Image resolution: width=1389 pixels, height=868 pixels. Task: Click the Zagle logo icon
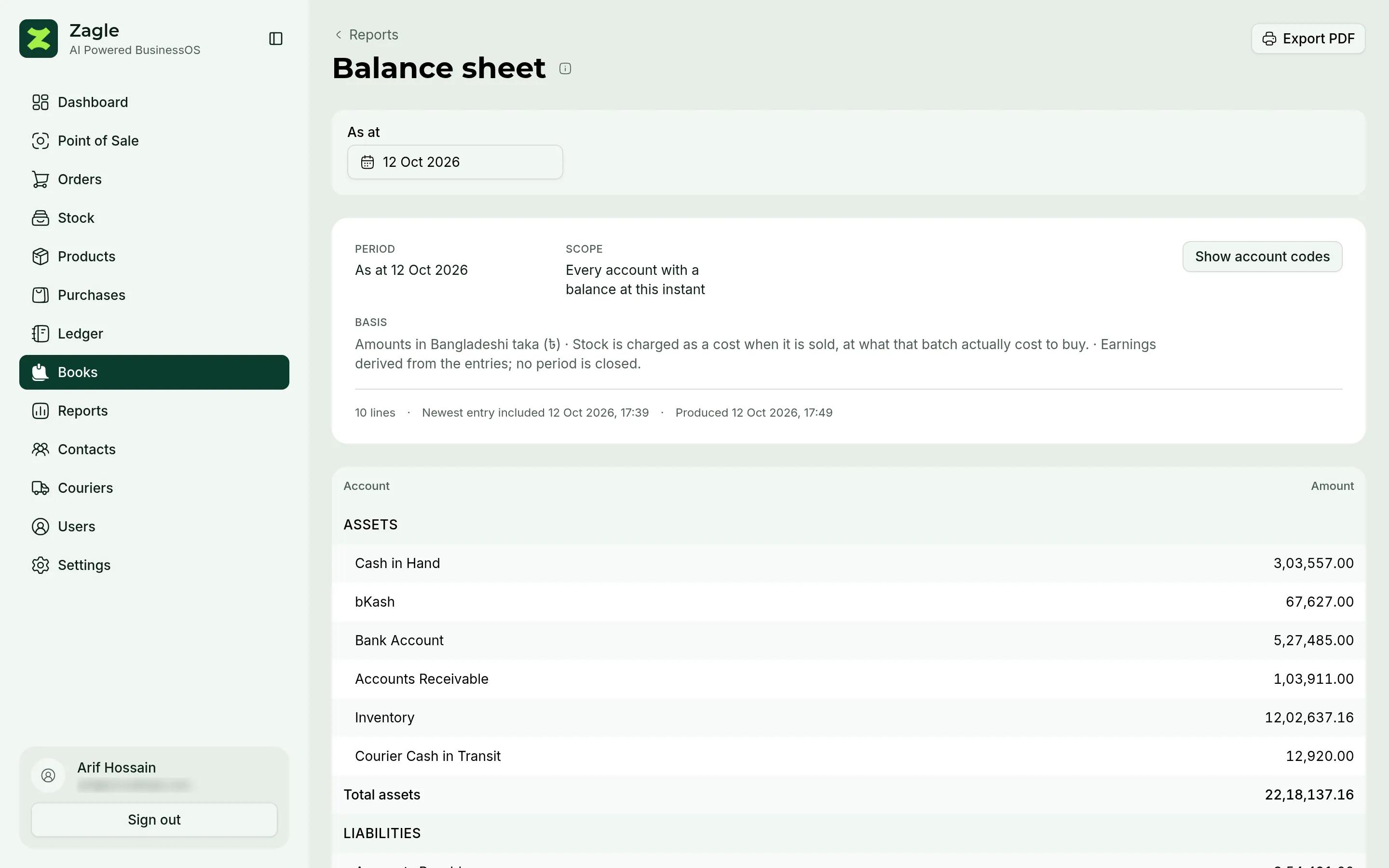click(39, 39)
